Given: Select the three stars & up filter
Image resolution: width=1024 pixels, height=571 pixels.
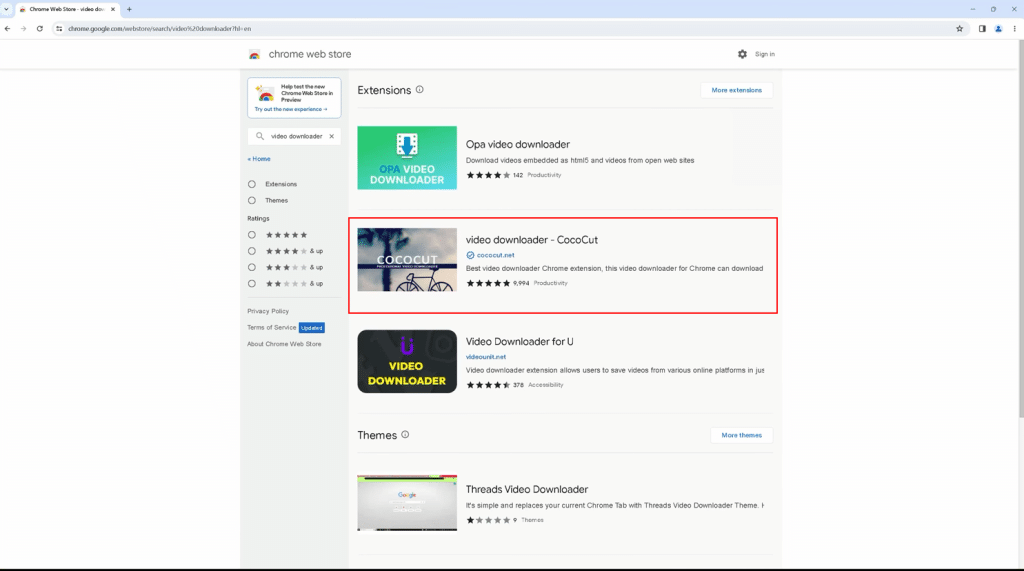Looking at the screenshot, I should [252, 267].
